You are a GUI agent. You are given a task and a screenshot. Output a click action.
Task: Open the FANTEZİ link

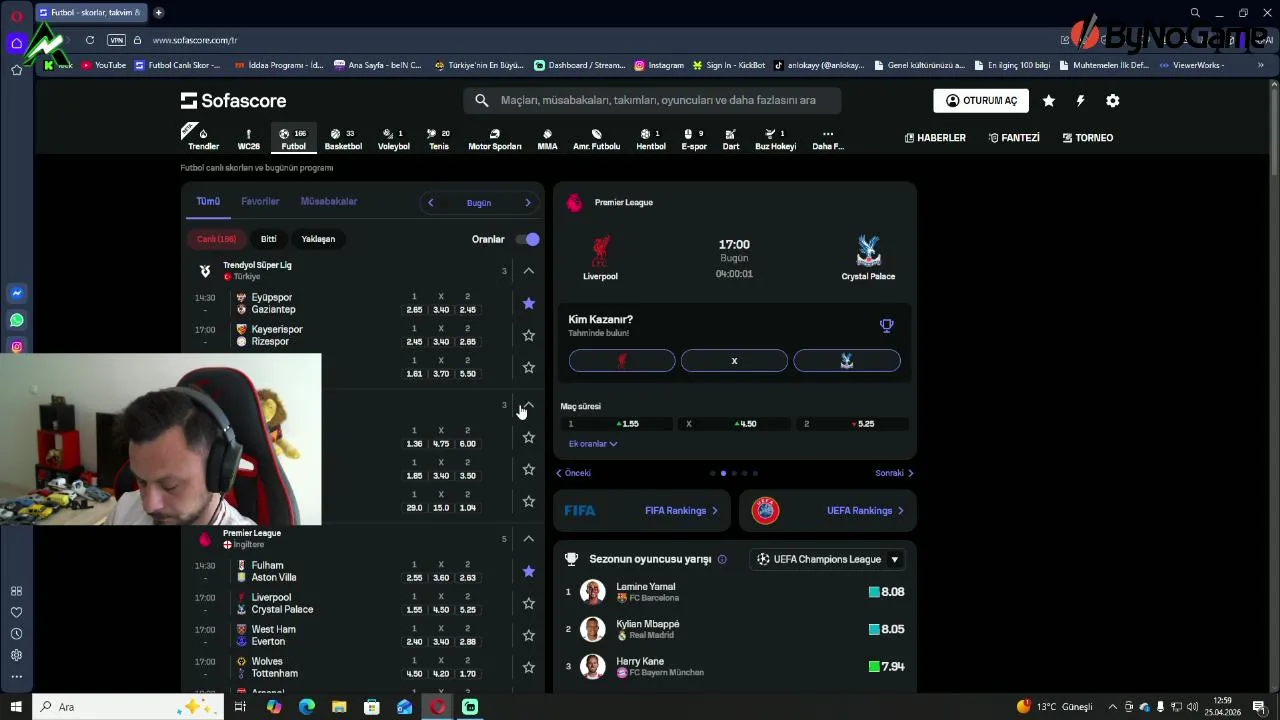1014,138
